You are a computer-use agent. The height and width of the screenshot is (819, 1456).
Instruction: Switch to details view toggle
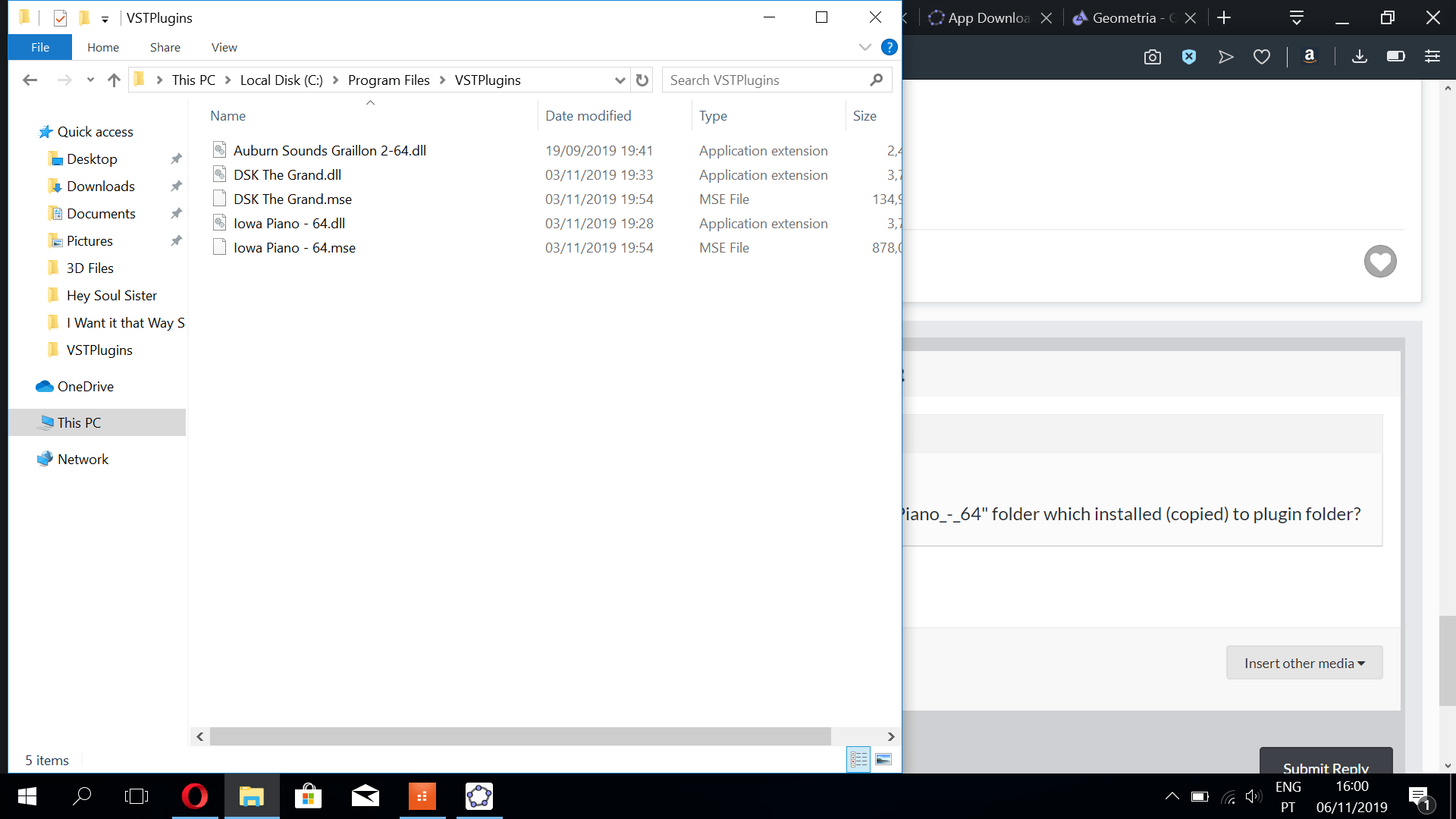[x=858, y=759]
